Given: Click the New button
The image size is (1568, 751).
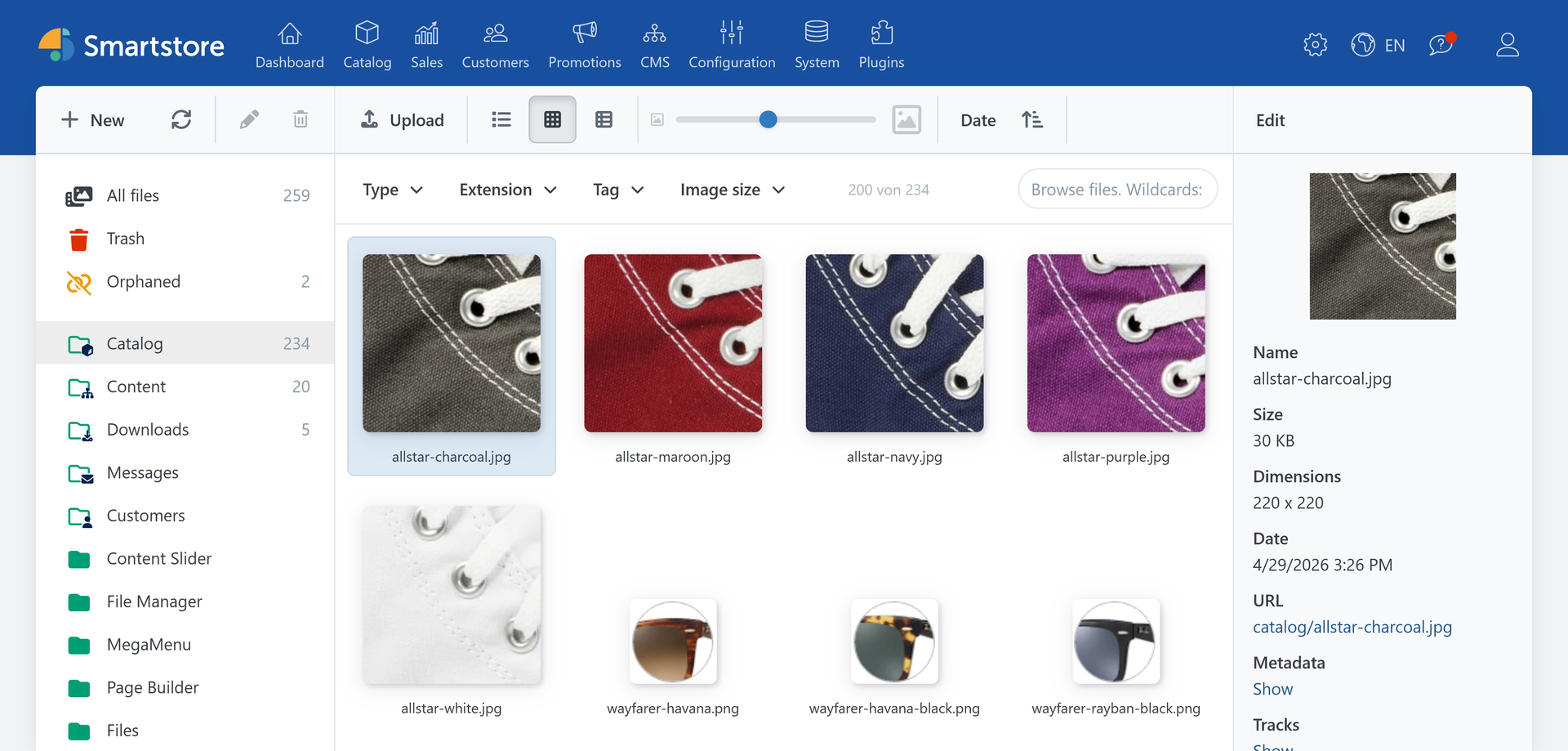Looking at the screenshot, I should tap(92, 120).
